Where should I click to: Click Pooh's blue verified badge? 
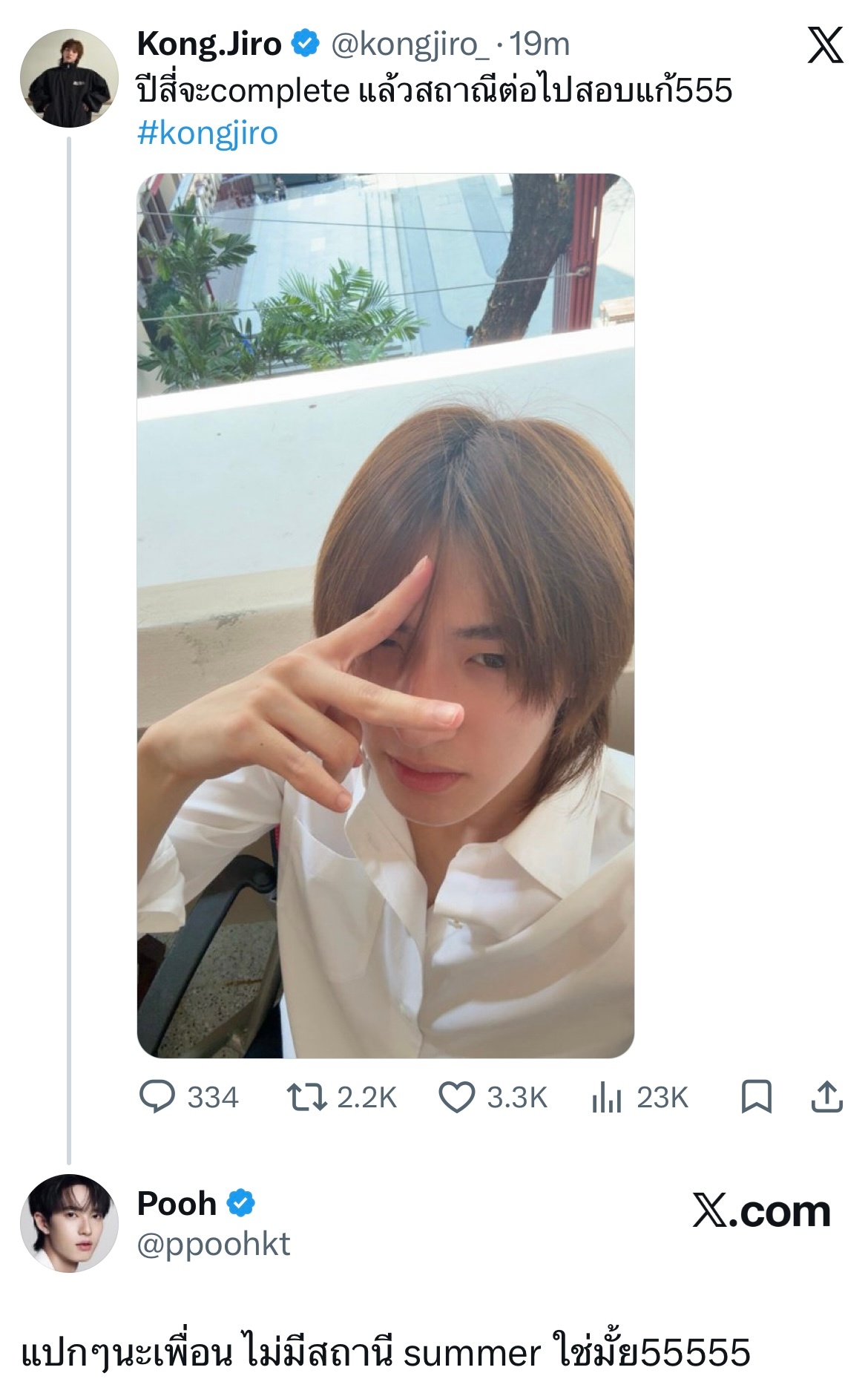[240, 1203]
